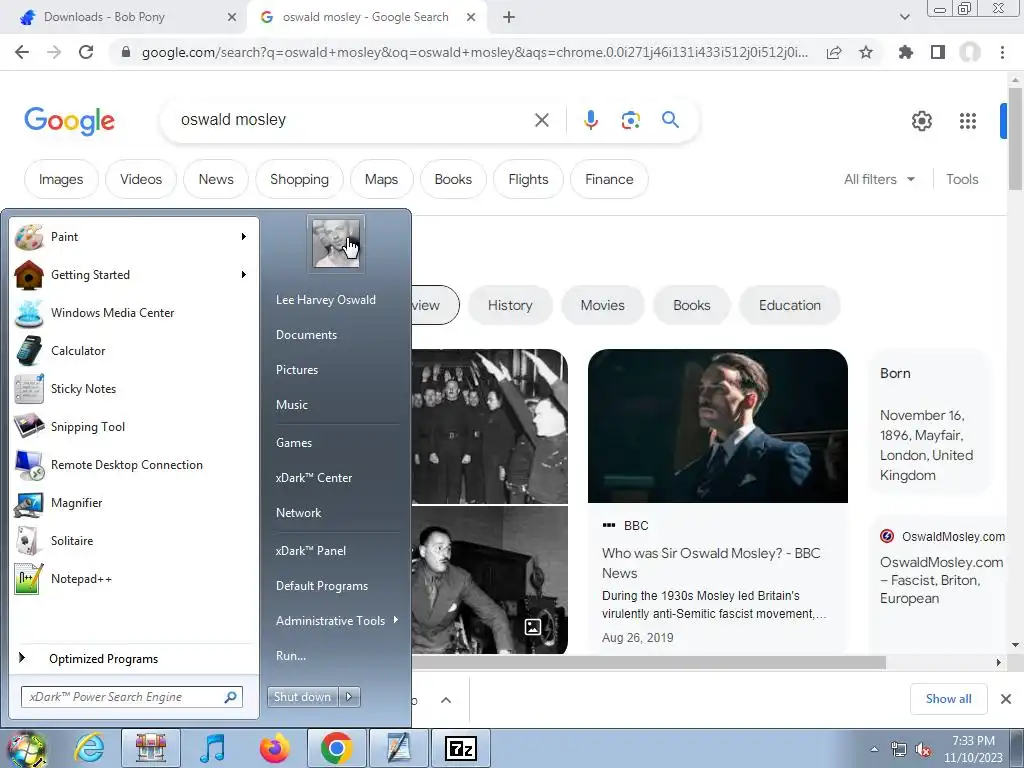Choose the Movies topic chip
This screenshot has height=768, width=1024.
[x=602, y=305]
